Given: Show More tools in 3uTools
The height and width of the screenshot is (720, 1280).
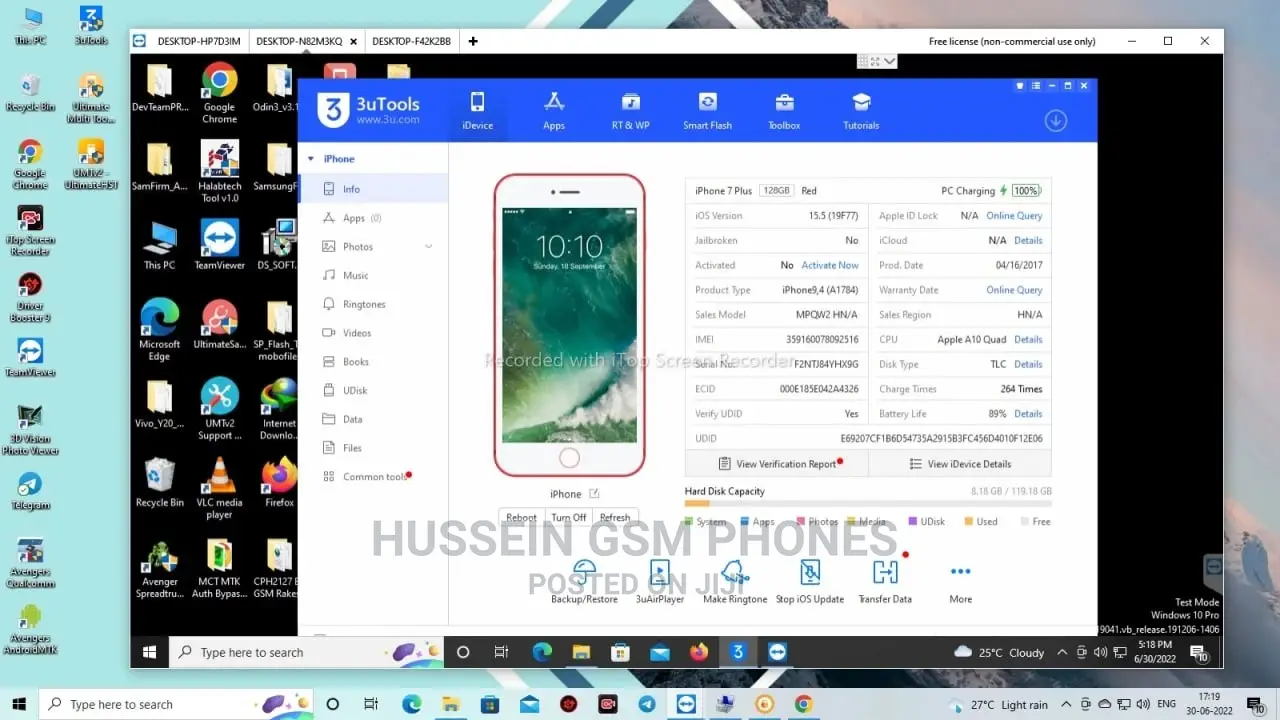Looking at the screenshot, I should (x=961, y=581).
